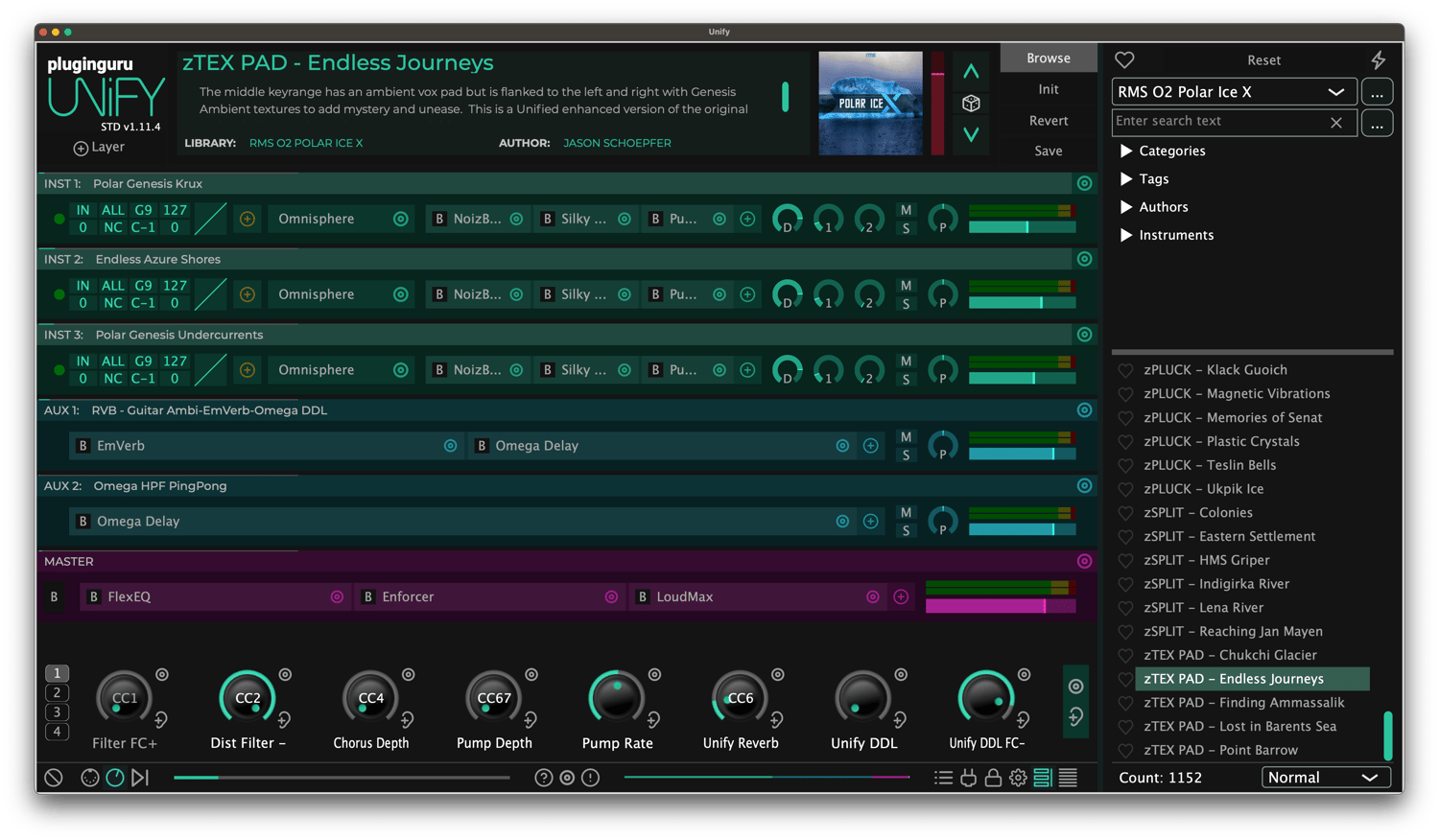The image size is (1439, 840).
Task: Expand the Instruments filter
Action: pos(1126,235)
